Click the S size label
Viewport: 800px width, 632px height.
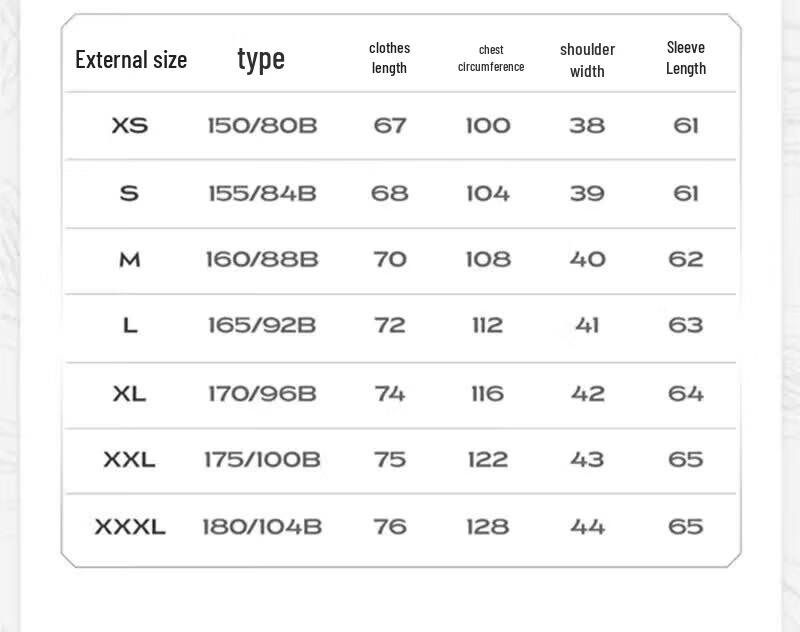pyautogui.click(x=129, y=193)
